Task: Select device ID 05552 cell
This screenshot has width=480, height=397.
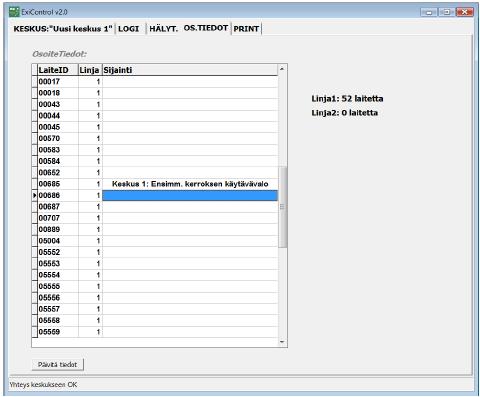Action: click(x=58, y=252)
